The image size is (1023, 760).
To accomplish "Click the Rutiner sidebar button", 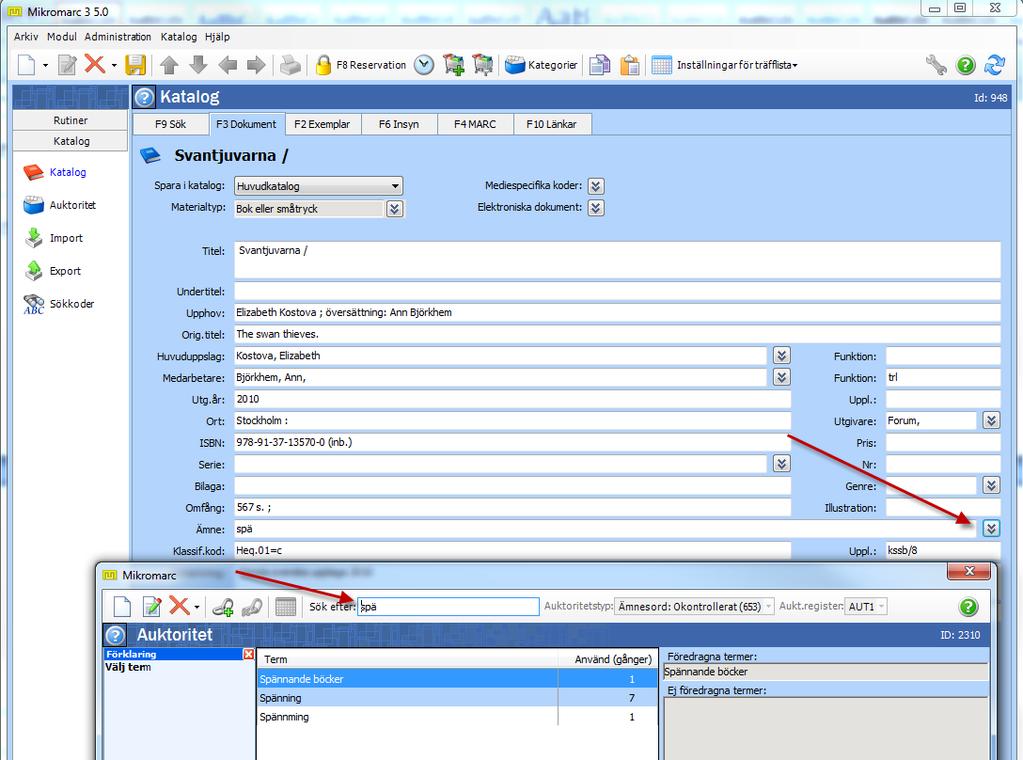I will (70, 120).
